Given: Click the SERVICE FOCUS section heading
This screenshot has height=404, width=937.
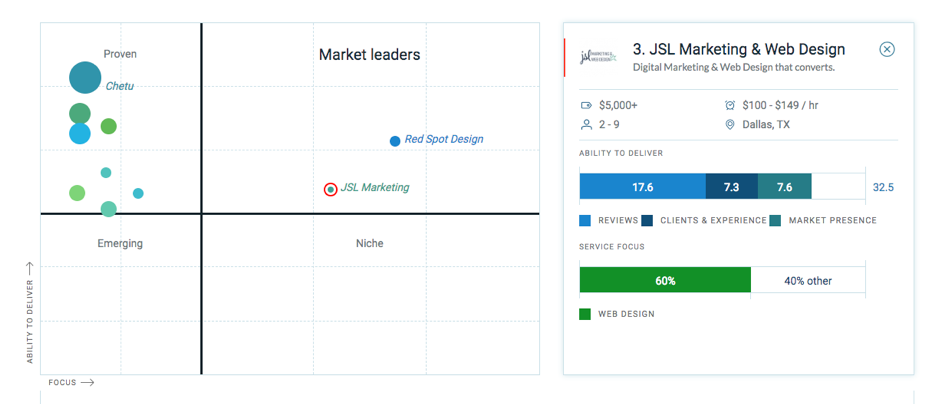Looking at the screenshot, I should coord(612,247).
